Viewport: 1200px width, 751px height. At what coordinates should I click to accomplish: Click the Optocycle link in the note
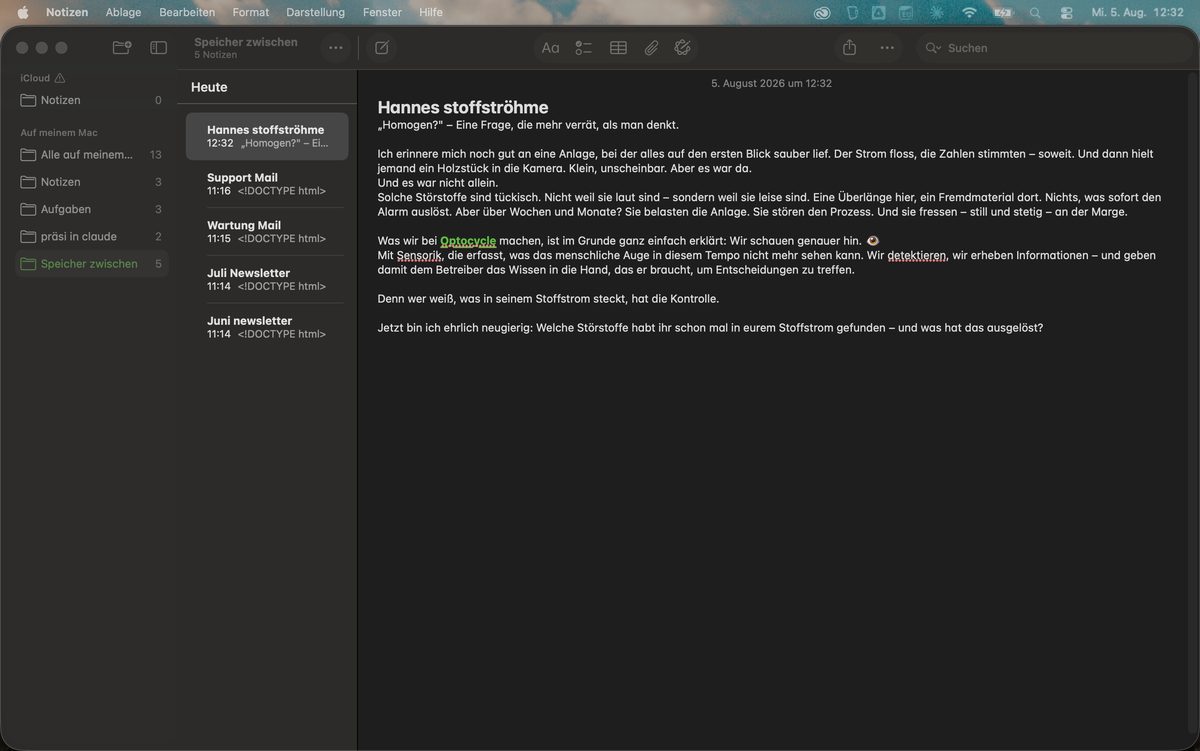[x=468, y=241]
